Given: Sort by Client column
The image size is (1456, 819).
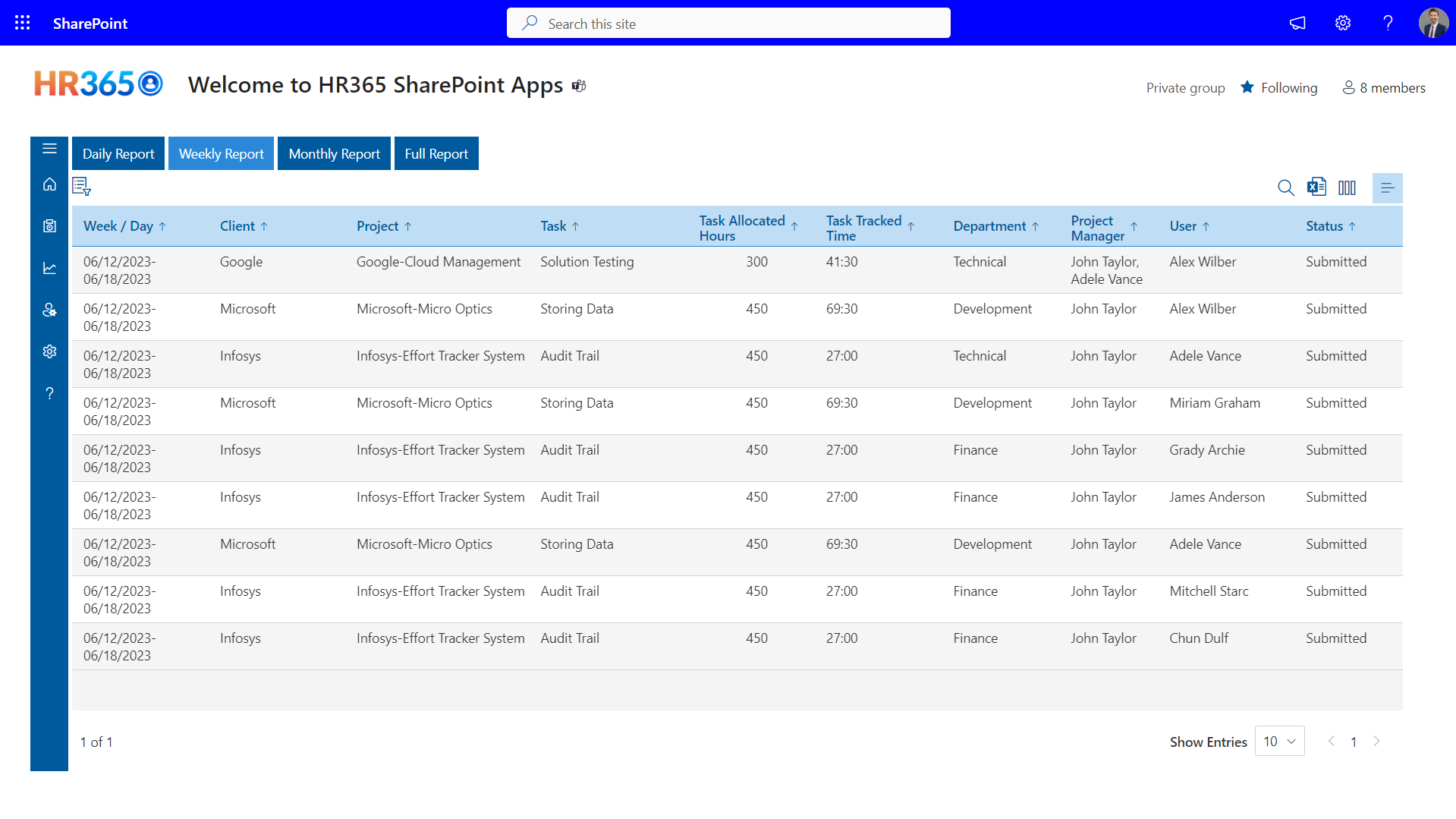Looking at the screenshot, I should click(x=244, y=226).
